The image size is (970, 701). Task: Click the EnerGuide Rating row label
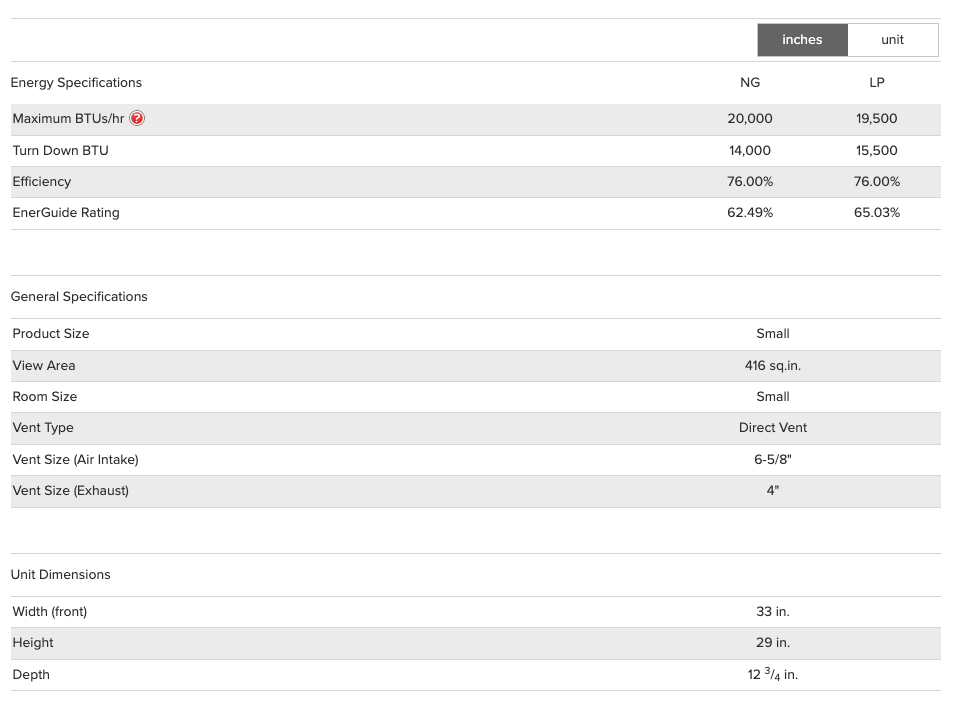click(x=66, y=213)
